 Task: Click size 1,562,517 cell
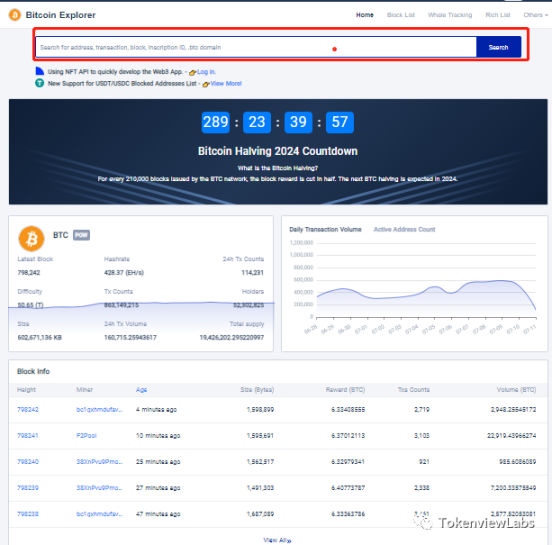260,462
